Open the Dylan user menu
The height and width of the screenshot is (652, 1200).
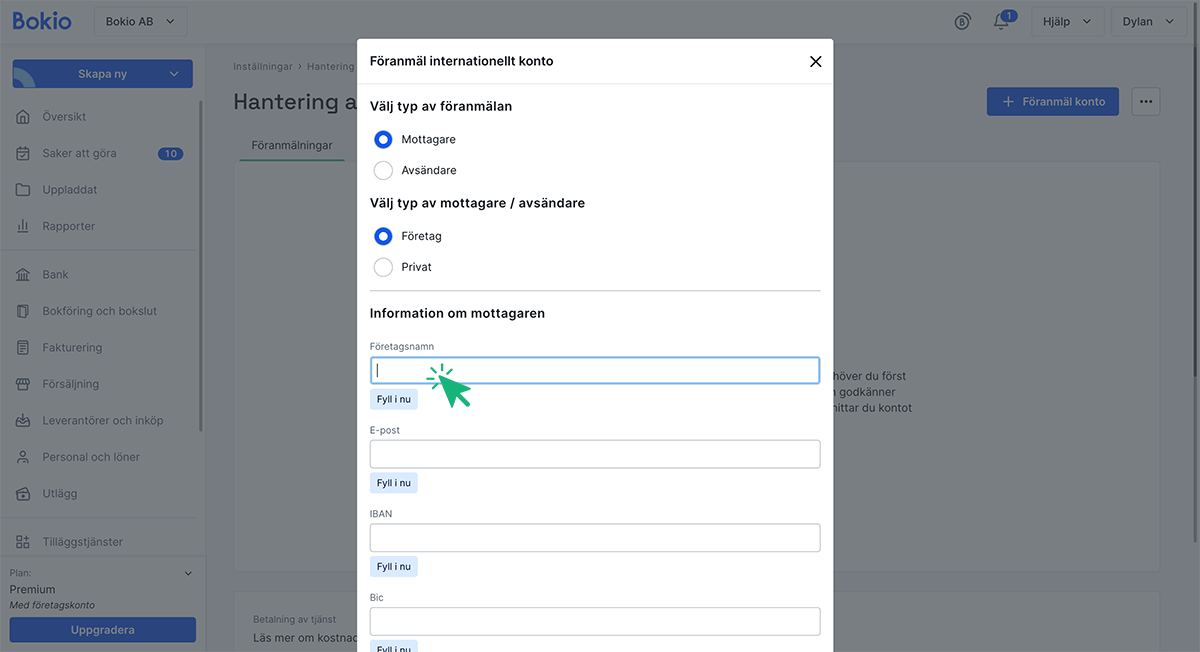(1148, 22)
